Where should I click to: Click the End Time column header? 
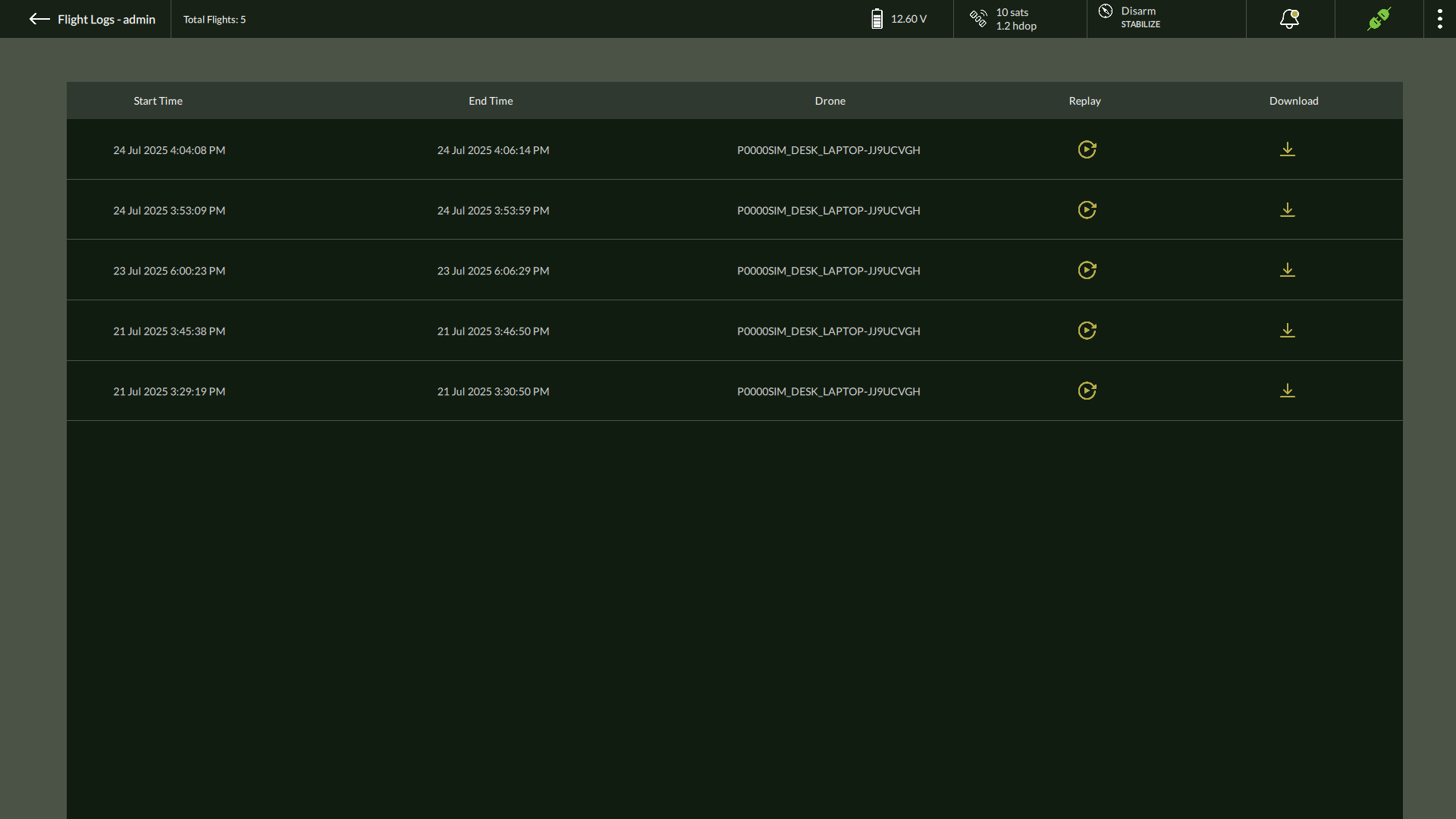coord(491,101)
